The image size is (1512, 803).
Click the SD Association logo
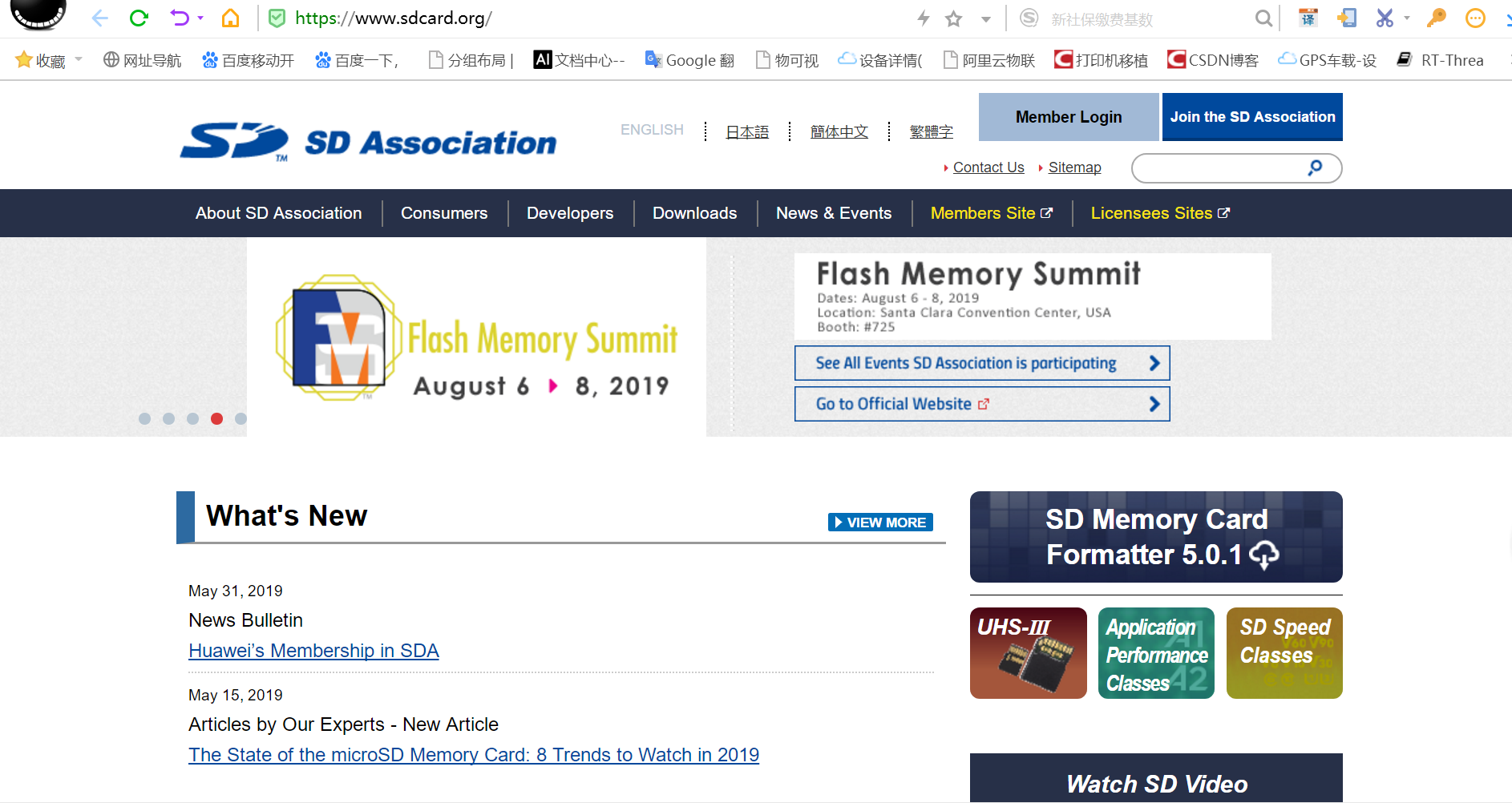(368, 142)
